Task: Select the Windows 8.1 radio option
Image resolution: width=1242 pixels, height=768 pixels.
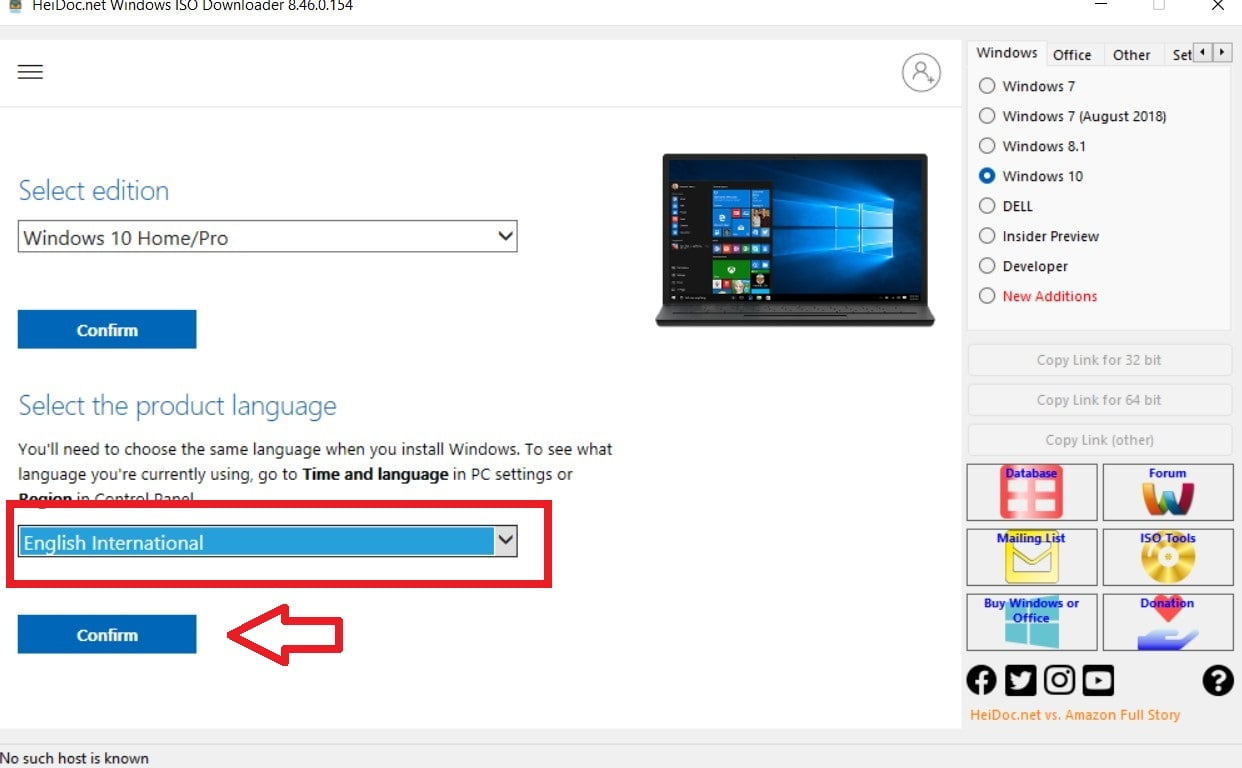Action: tap(987, 146)
